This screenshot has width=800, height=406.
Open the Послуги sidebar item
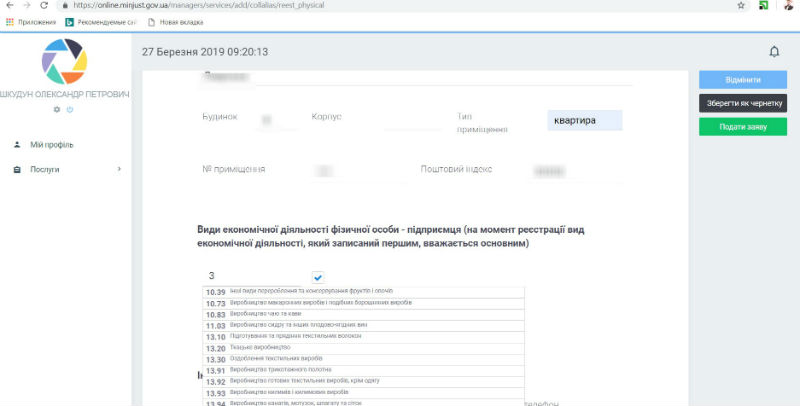tap(44, 169)
